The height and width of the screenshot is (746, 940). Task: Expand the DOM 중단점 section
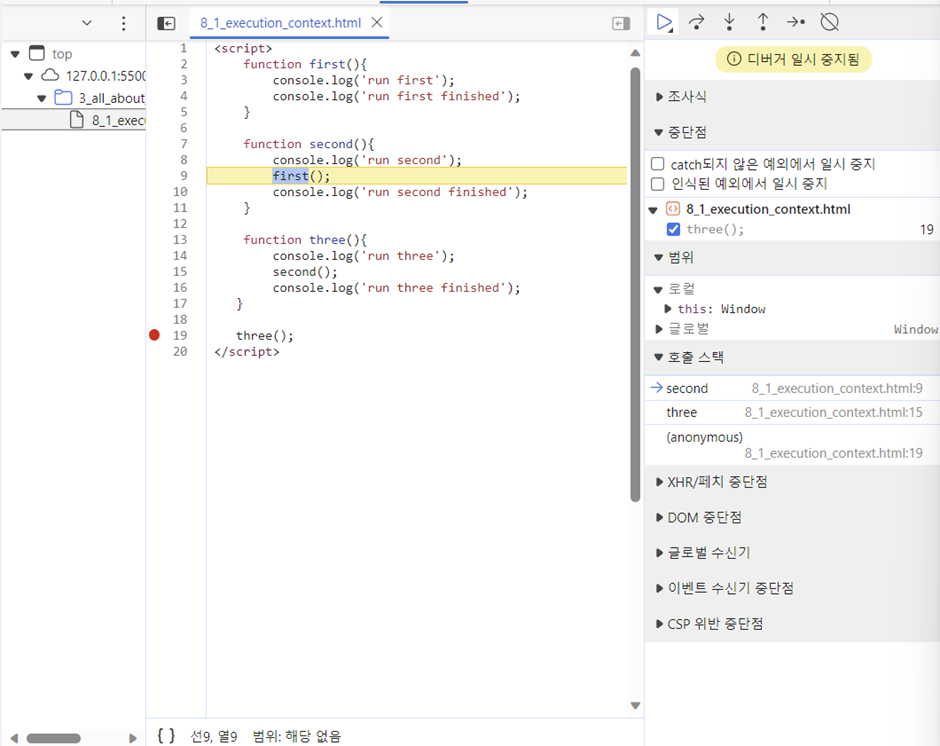(659, 517)
